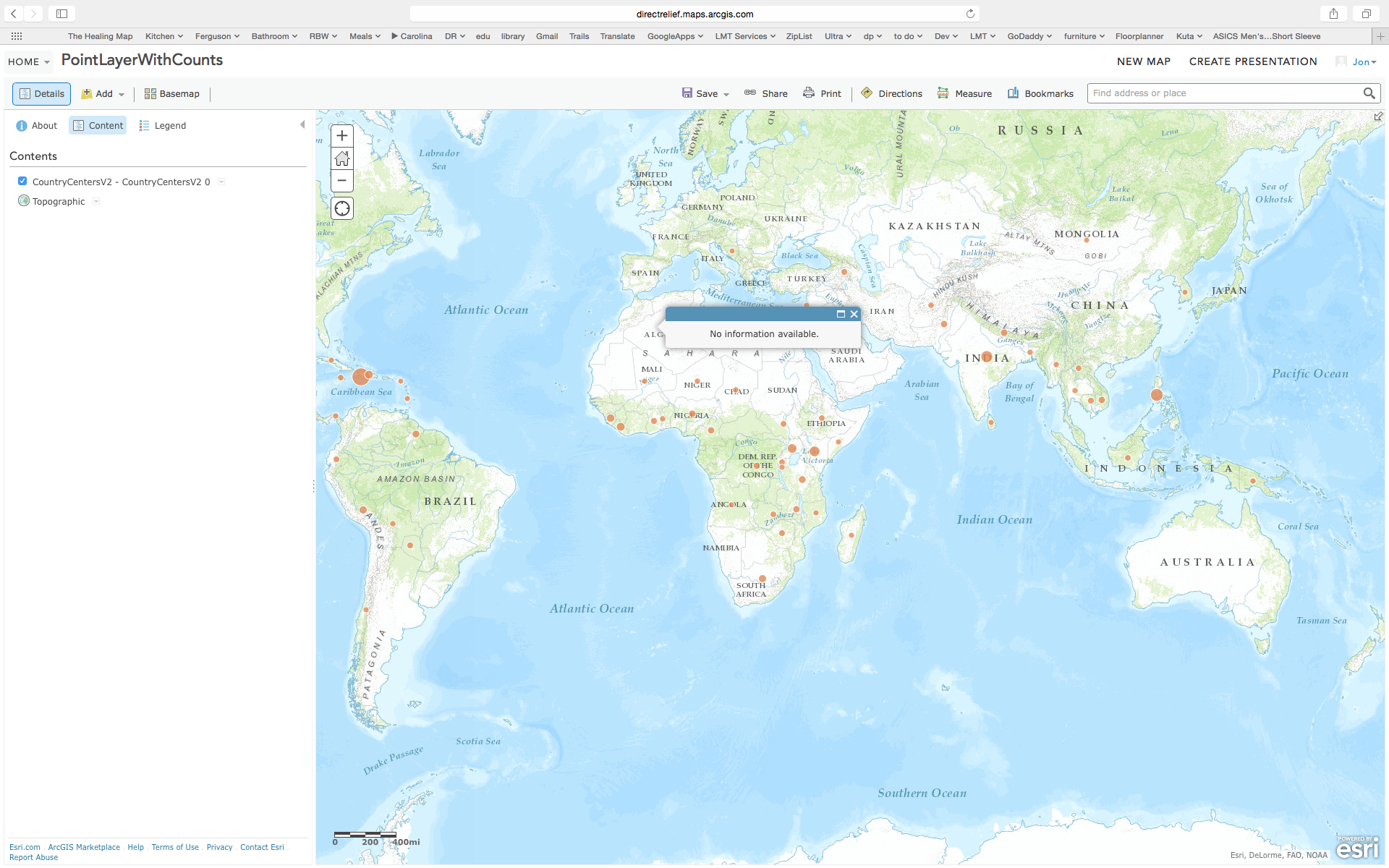The width and height of the screenshot is (1389, 868).
Task: Click the Report Abuse link
Action: pyautogui.click(x=33, y=857)
